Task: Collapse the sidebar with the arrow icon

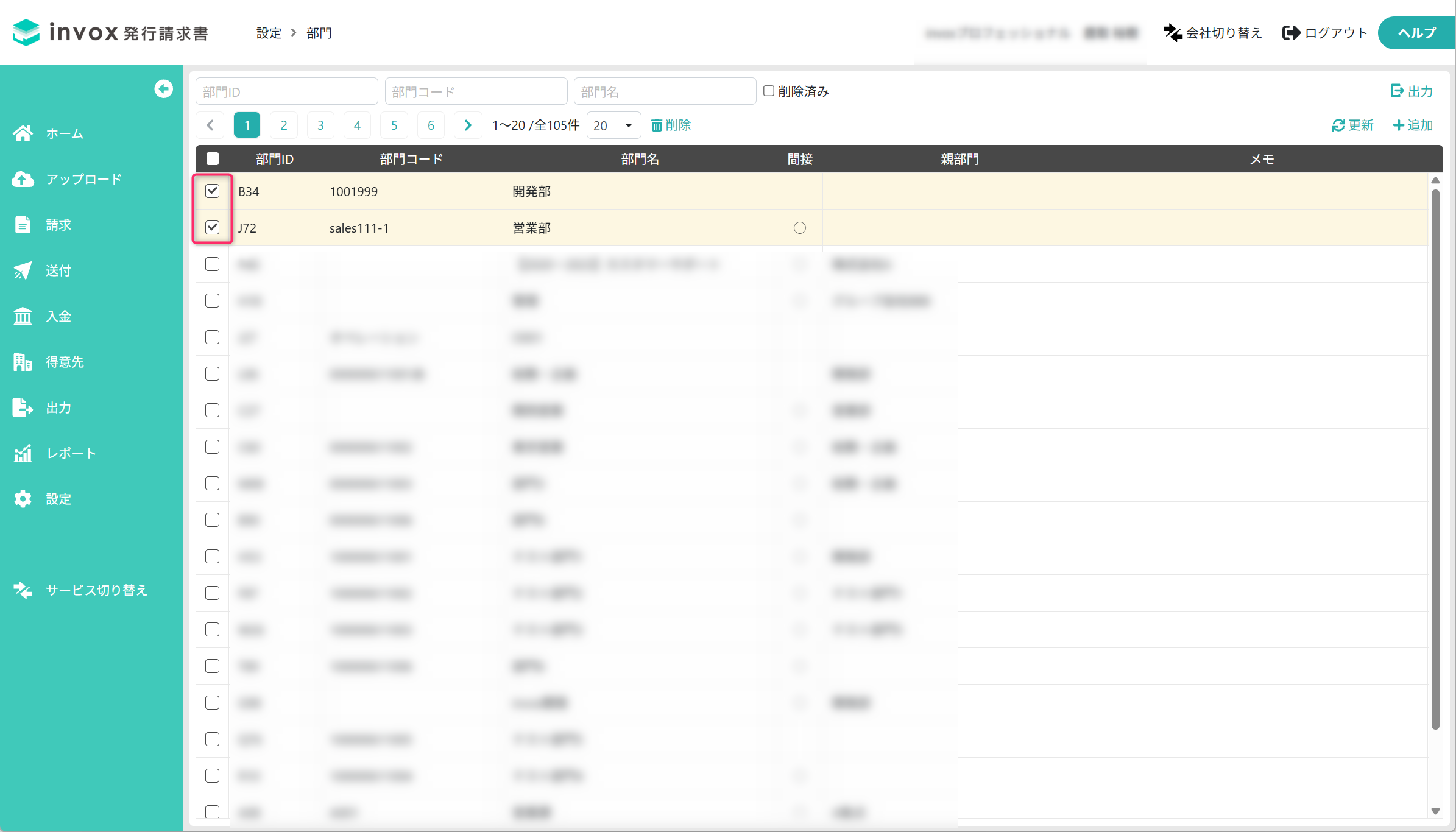Action: [x=163, y=89]
